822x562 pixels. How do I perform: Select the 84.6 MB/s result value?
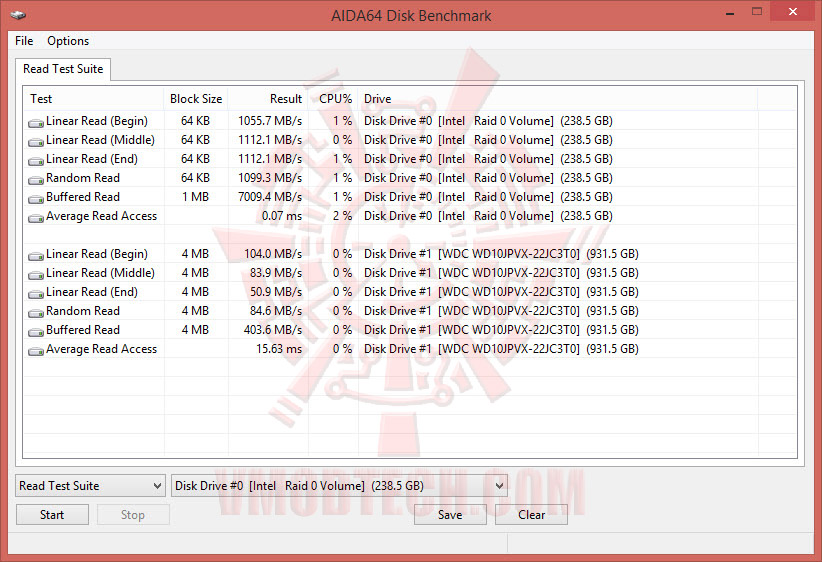[x=276, y=311]
